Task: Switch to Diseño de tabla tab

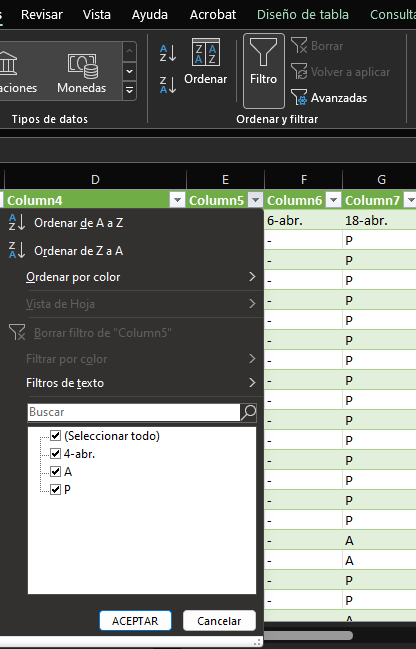Action: [303, 14]
